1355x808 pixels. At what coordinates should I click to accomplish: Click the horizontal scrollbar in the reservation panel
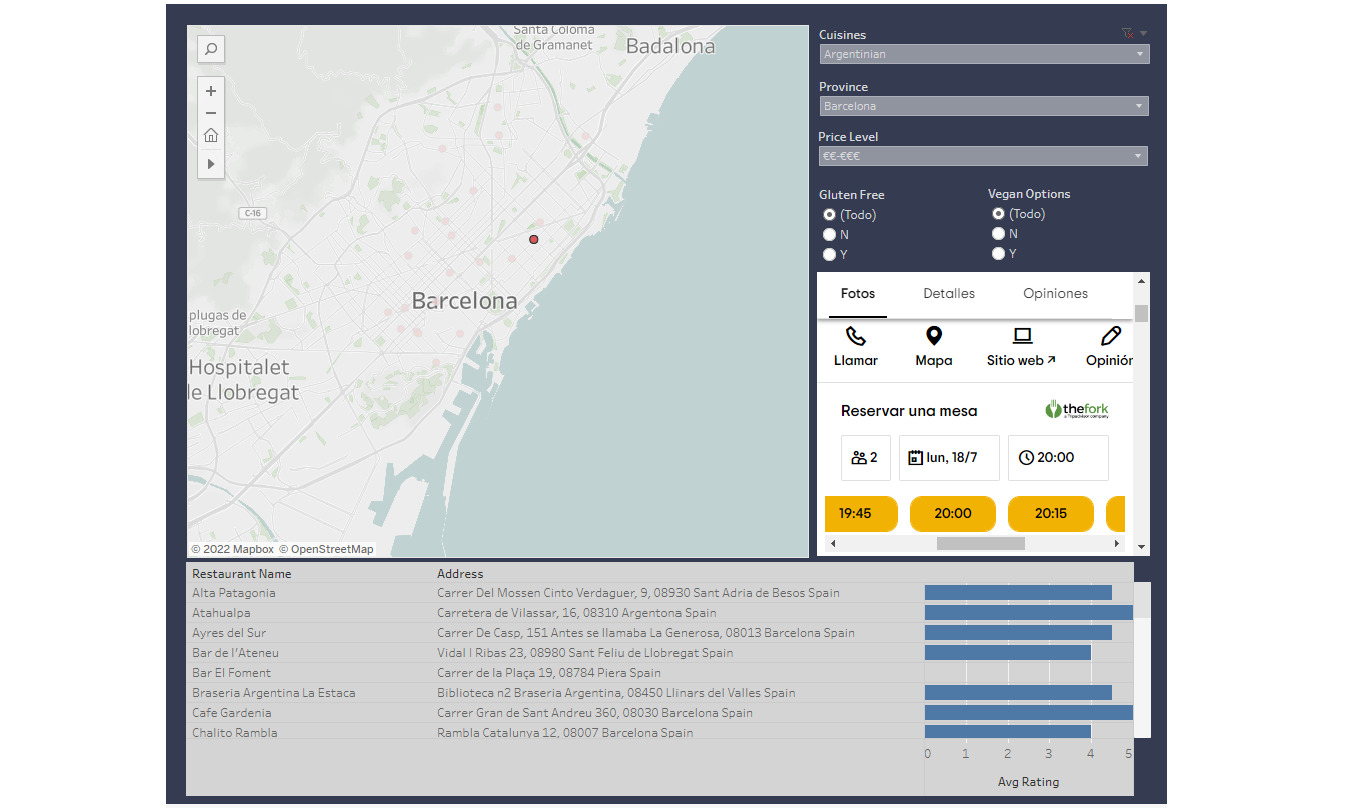(x=980, y=543)
